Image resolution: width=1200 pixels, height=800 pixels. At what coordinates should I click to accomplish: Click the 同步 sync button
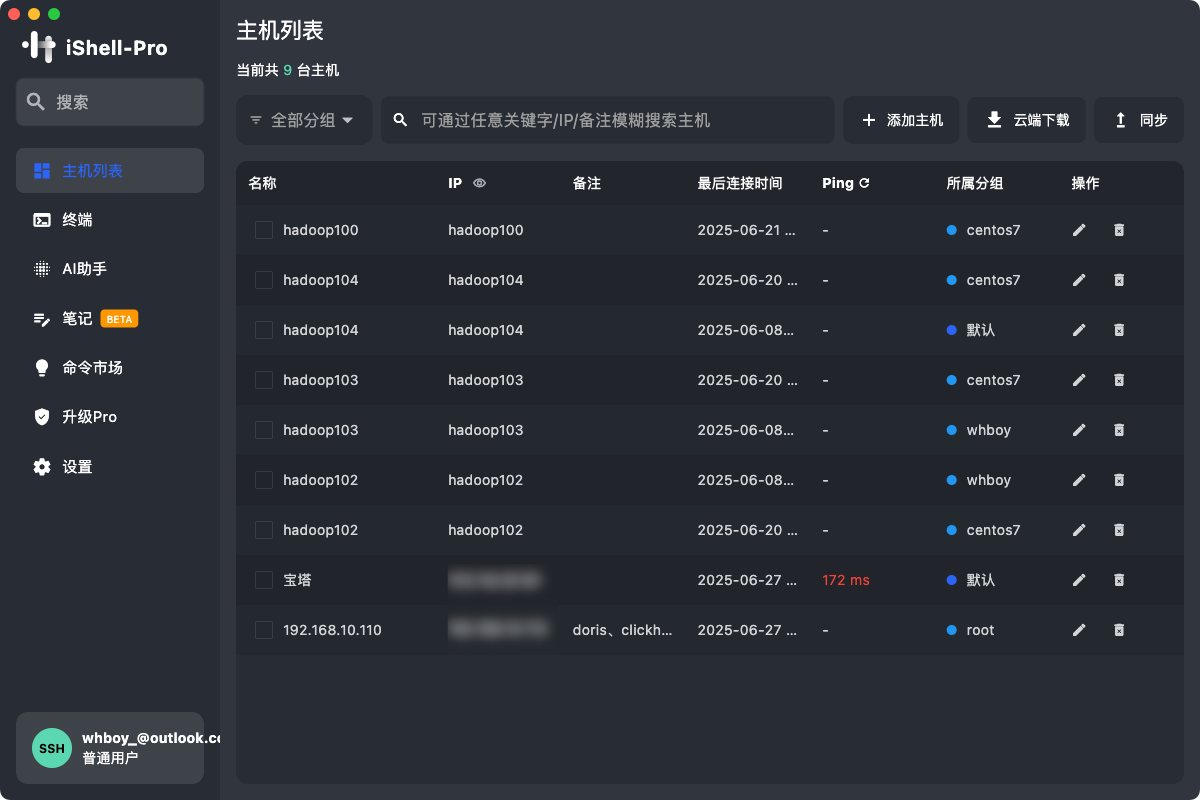click(1139, 119)
